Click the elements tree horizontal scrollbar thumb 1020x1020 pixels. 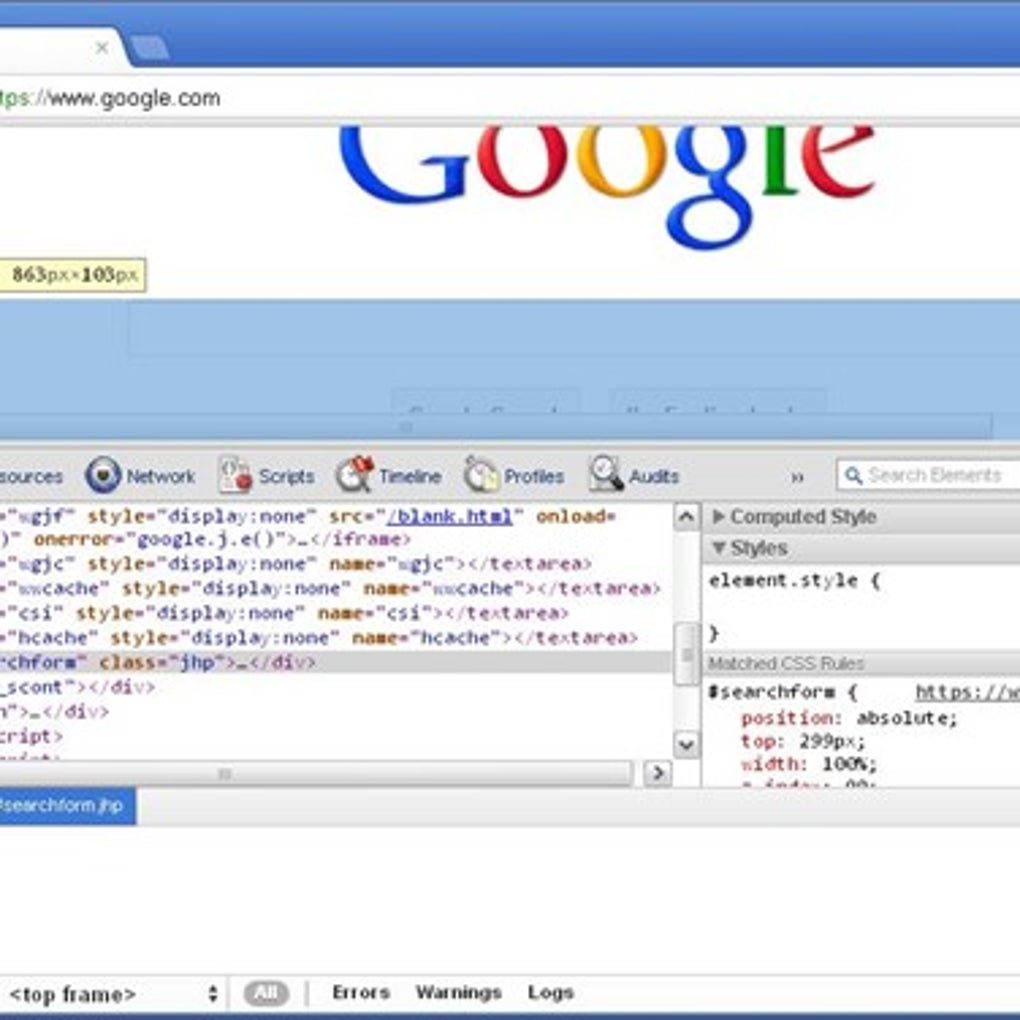pos(315,774)
